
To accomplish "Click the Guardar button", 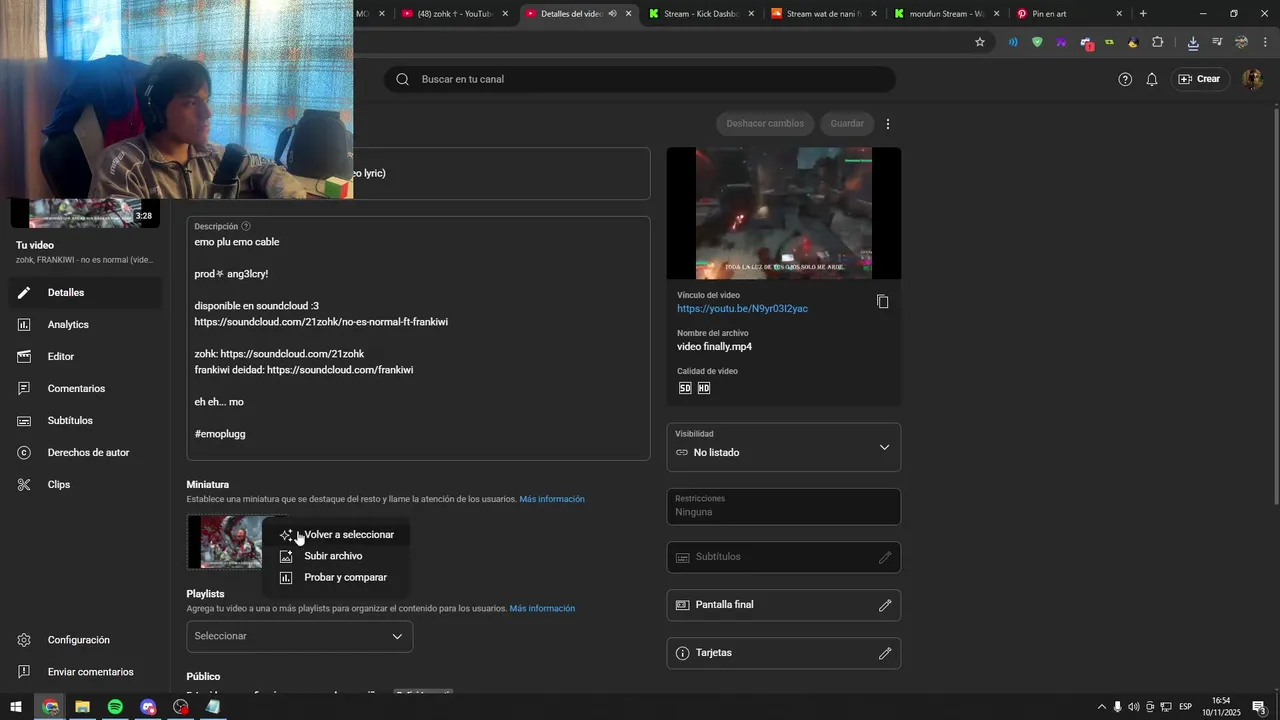I will 847,124.
